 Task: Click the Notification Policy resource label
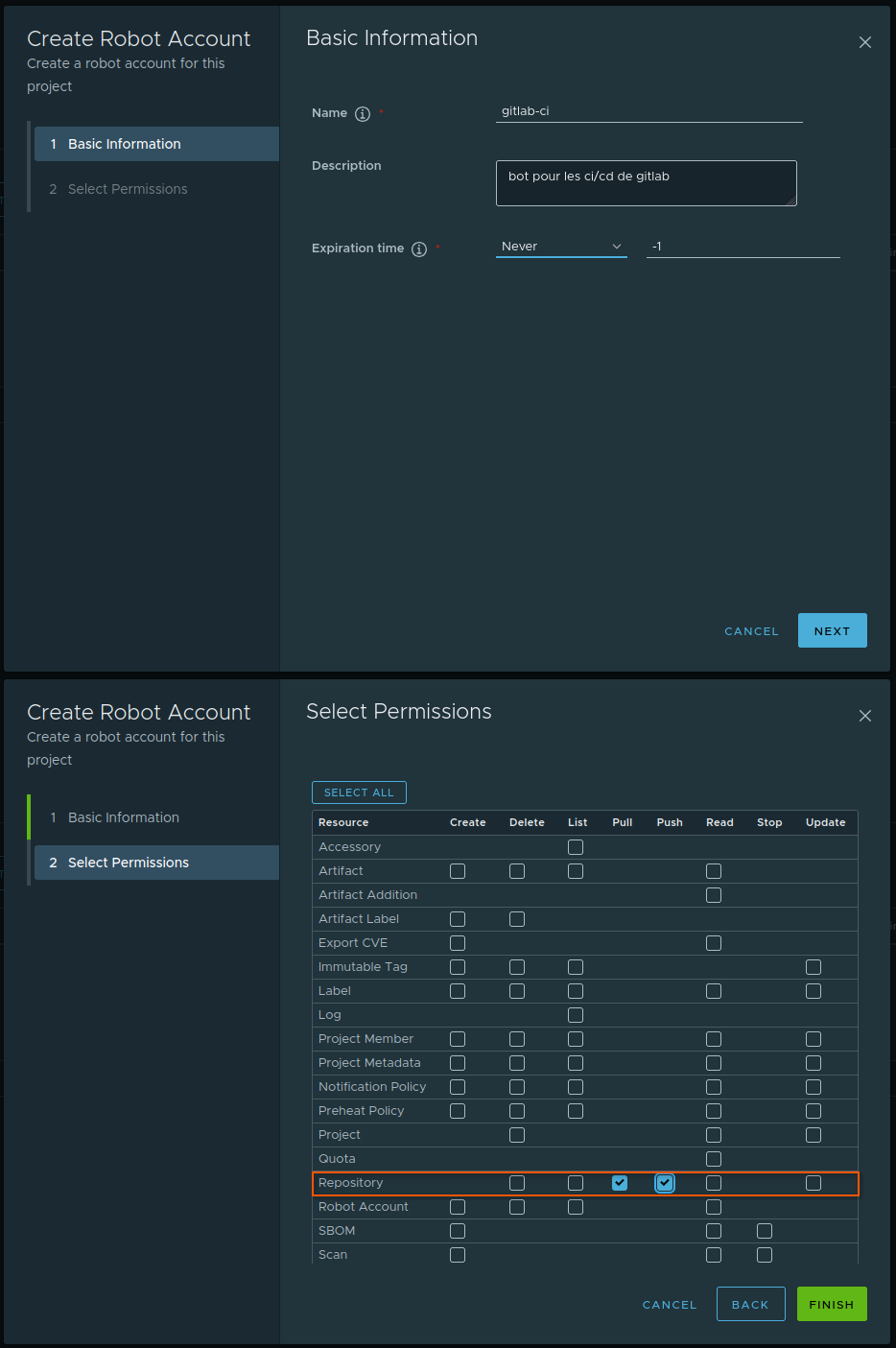coord(372,1087)
